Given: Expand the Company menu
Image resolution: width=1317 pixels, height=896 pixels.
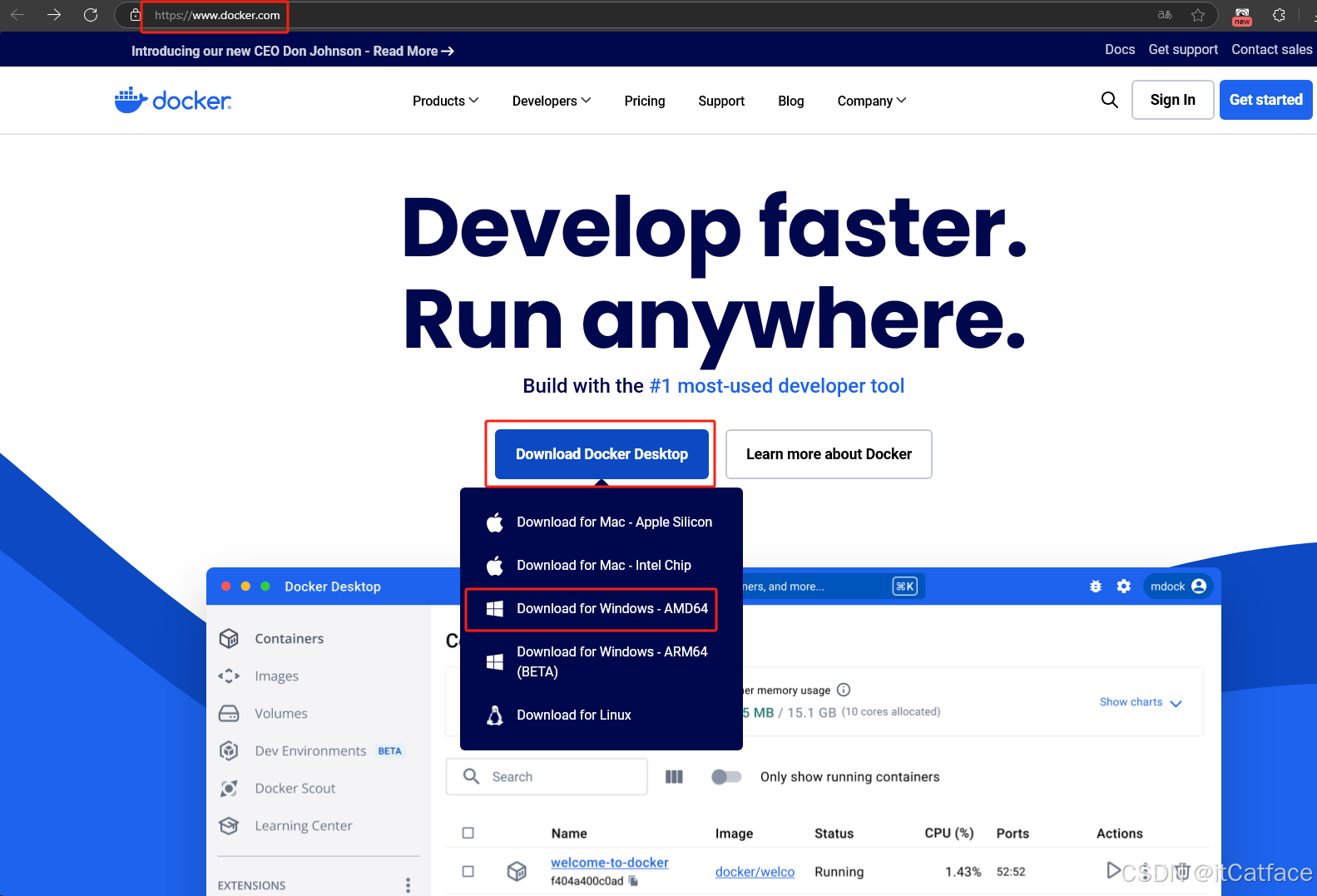Looking at the screenshot, I should (872, 101).
